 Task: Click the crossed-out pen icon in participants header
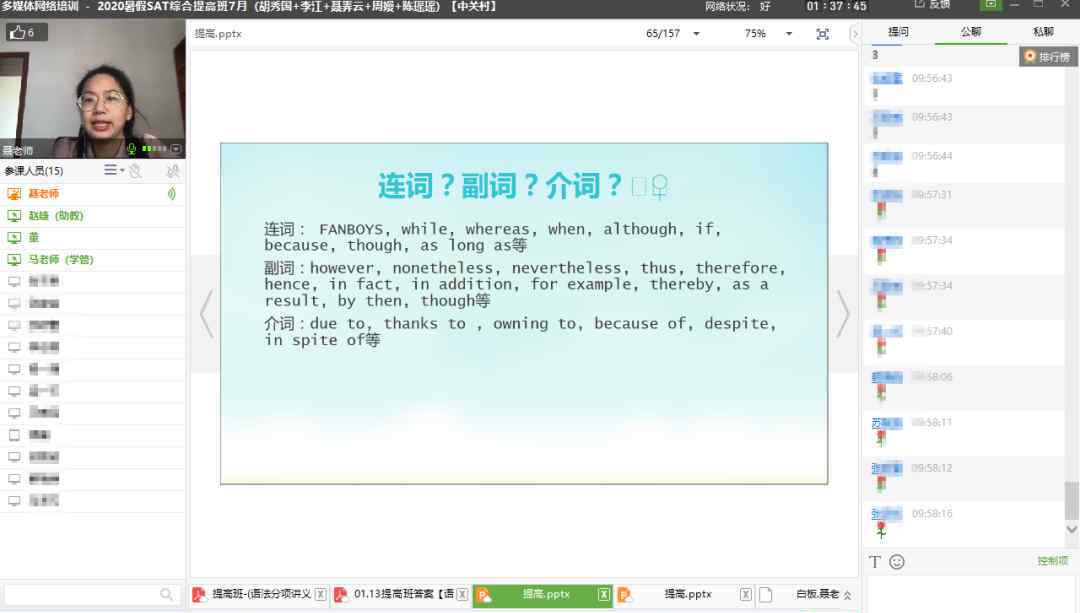(172, 171)
